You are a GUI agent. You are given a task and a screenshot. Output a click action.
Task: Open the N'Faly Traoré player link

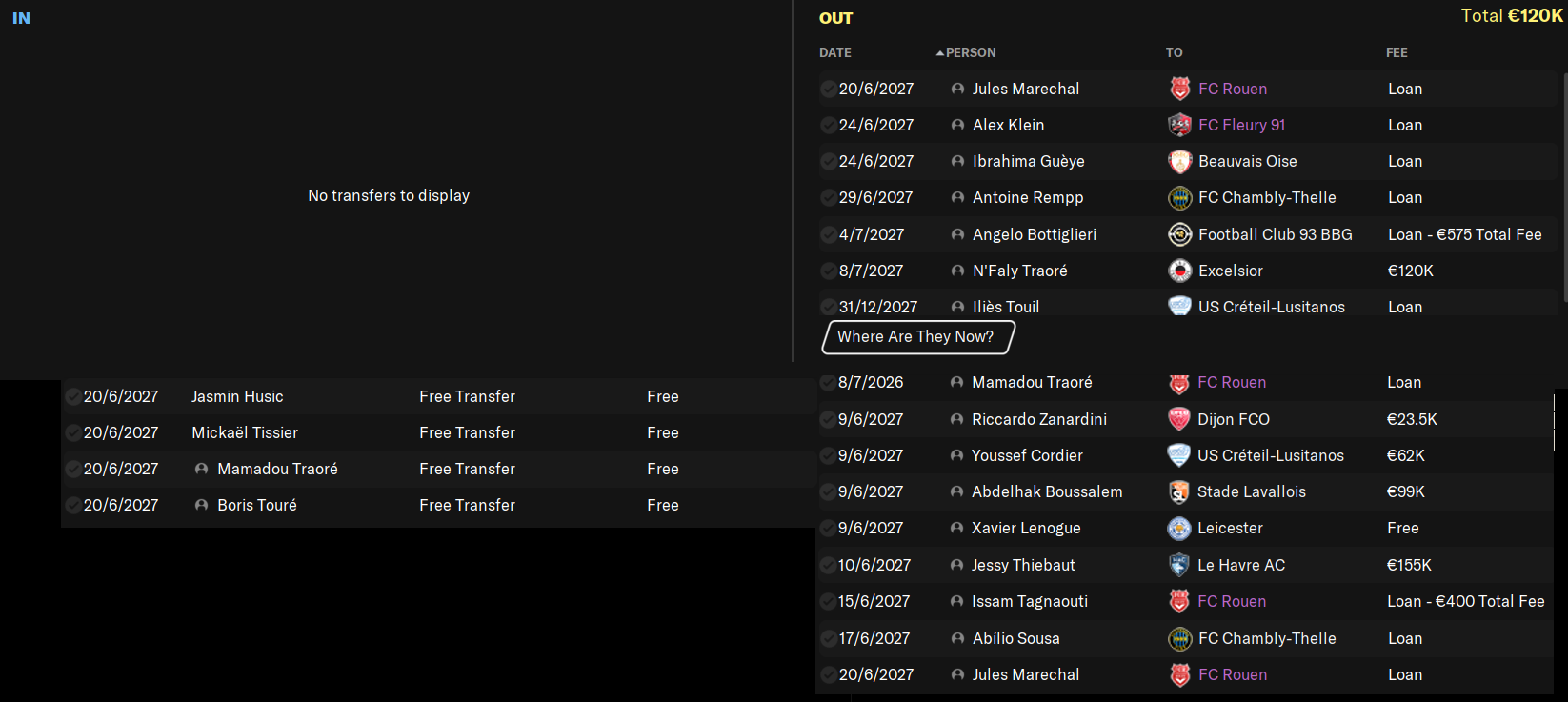point(1019,271)
